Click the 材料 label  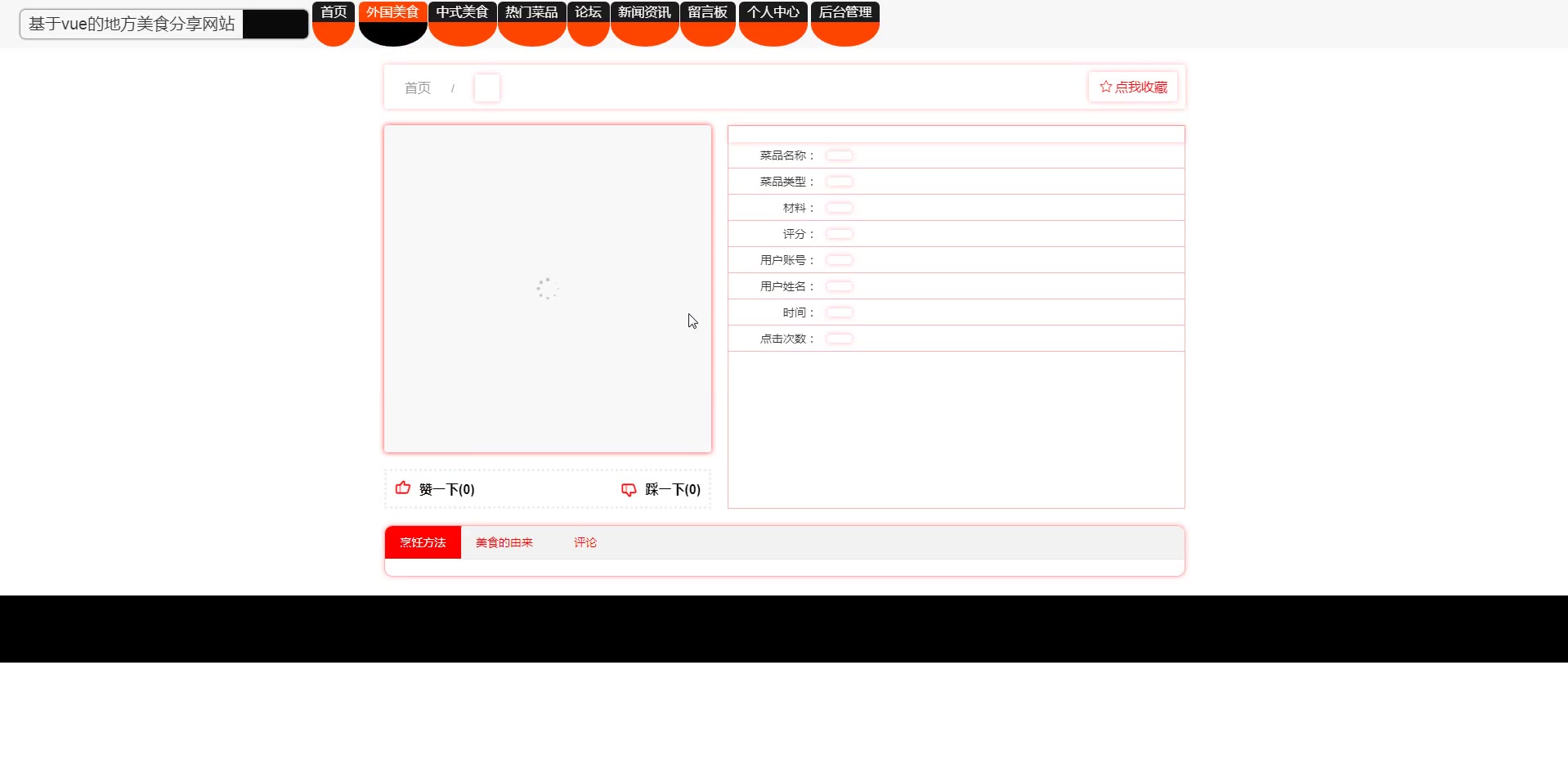[x=800, y=208]
